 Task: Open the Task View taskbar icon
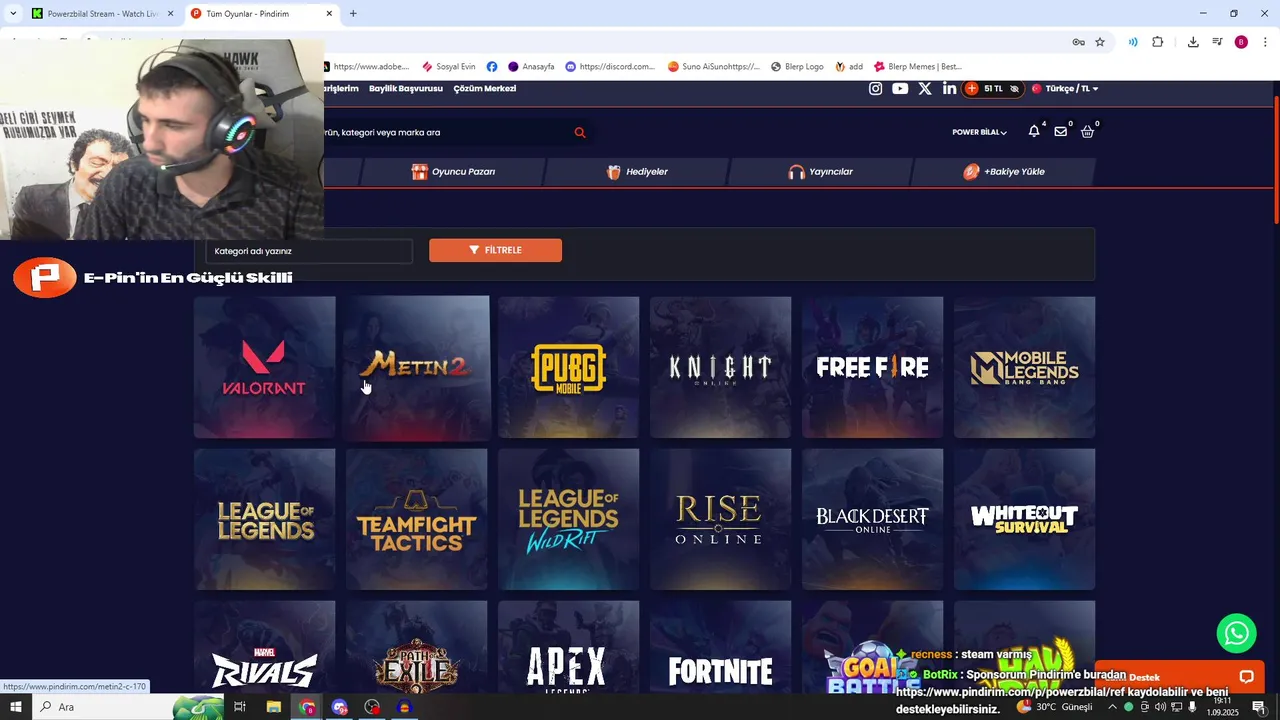[x=240, y=707]
